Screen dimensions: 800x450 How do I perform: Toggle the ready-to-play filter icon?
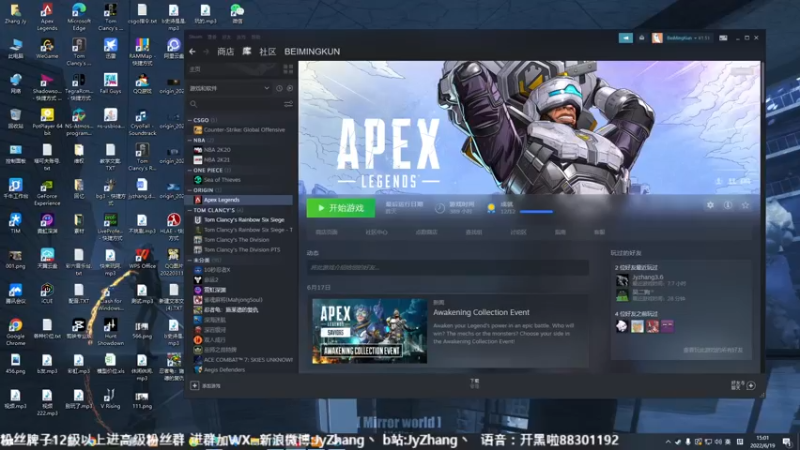[290, 88]
